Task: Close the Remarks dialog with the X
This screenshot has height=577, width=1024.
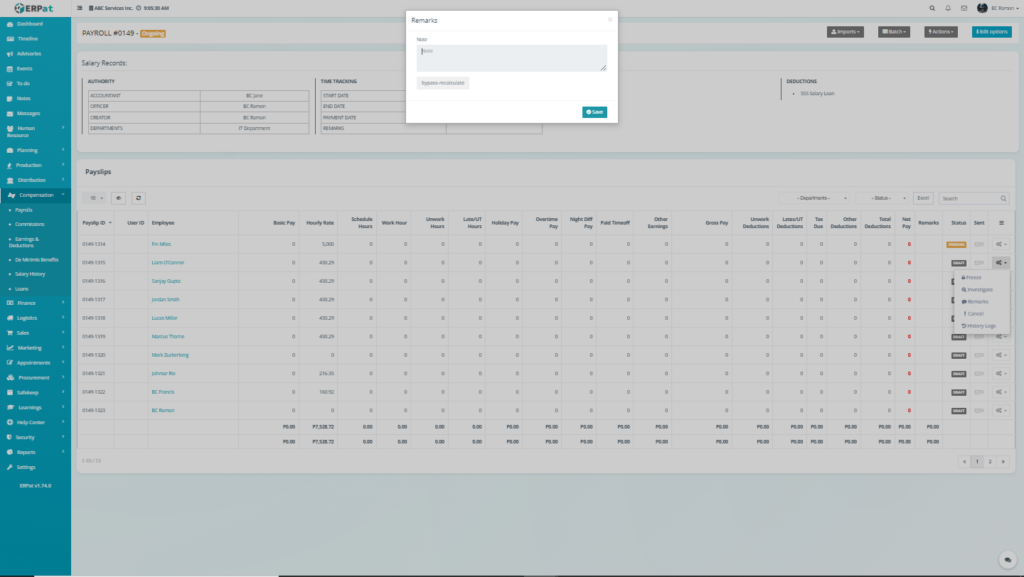Action: click(609, 19)
